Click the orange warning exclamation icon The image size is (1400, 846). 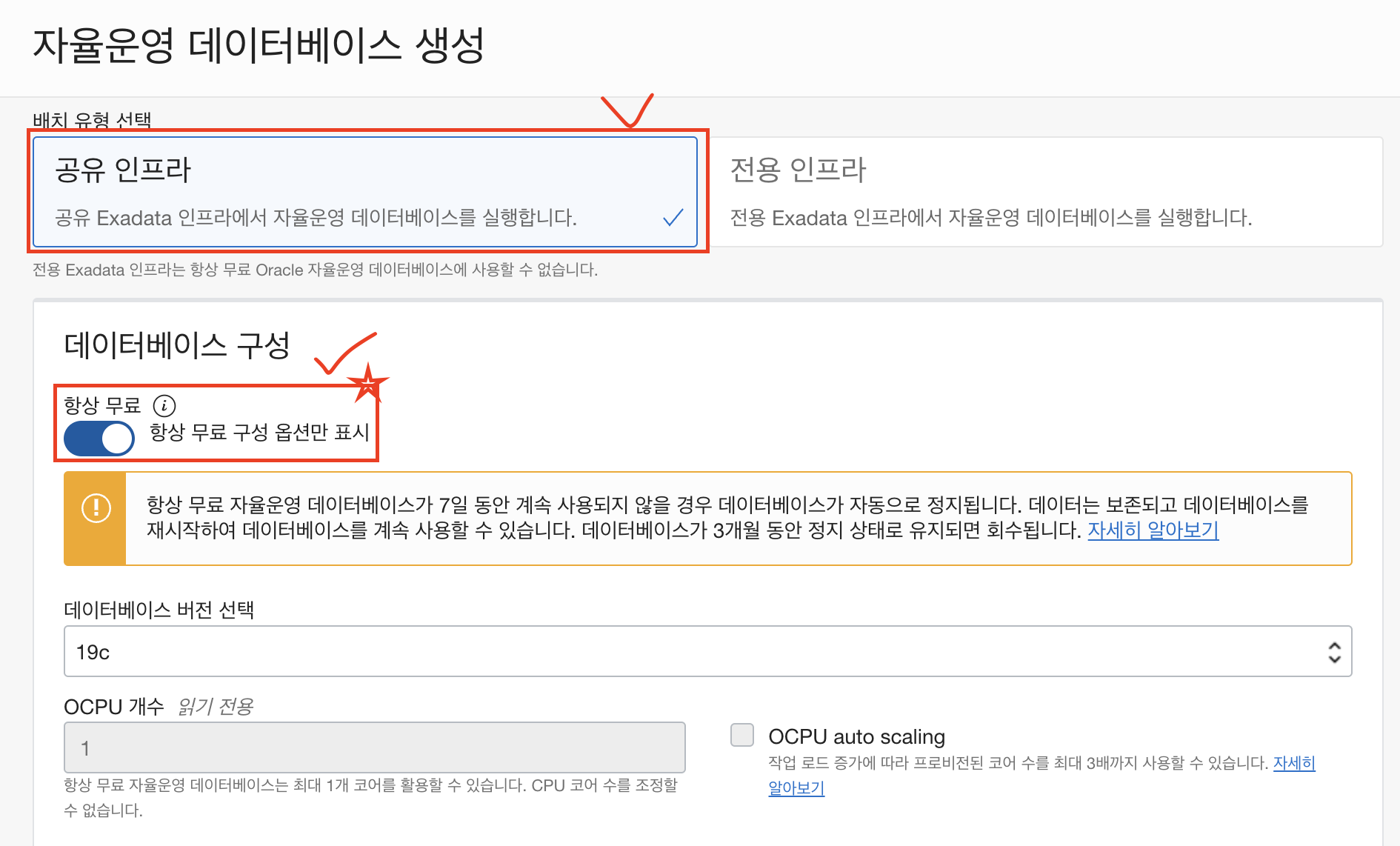(96, 508)
